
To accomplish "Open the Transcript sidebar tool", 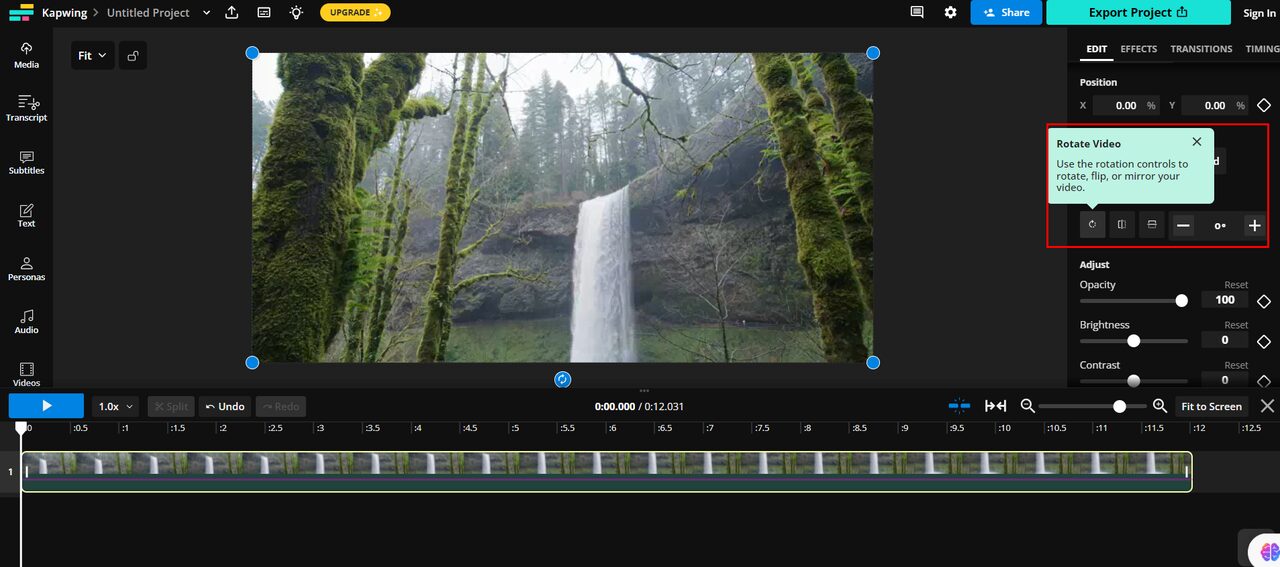I will 26,108.
